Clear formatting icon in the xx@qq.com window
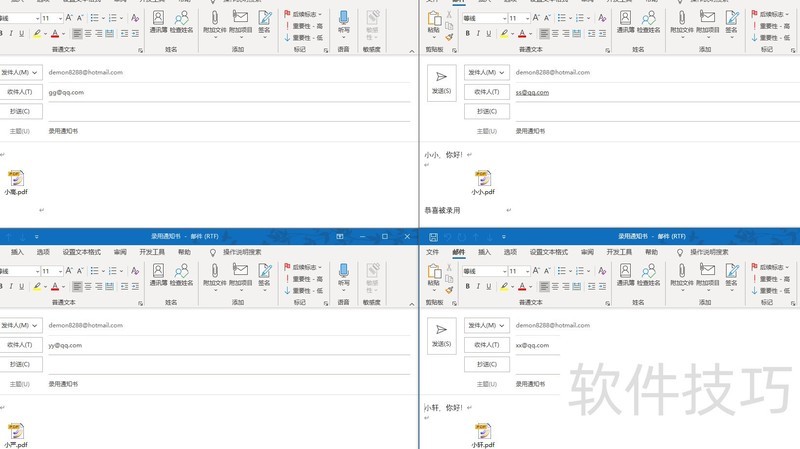 (x=602, y=271)
